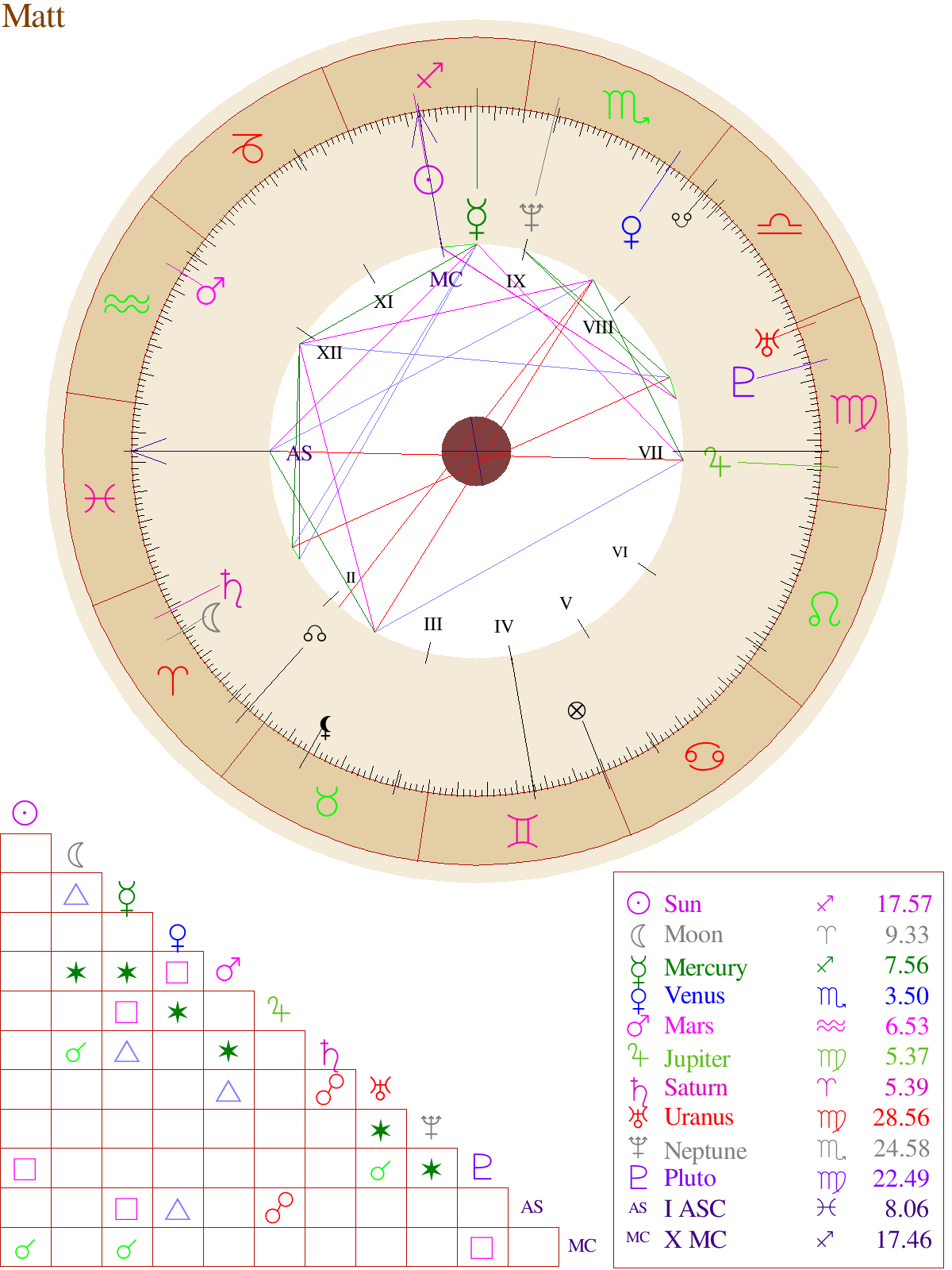Click the house 'IV' label in the wheel

504,627
